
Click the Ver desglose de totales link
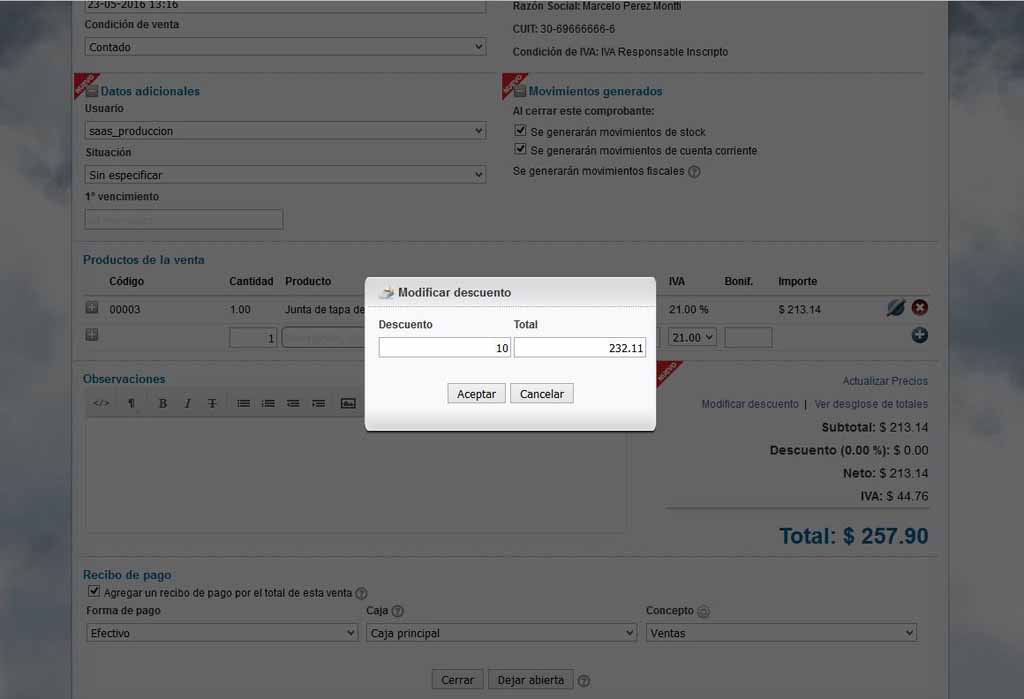click(871, 404)
